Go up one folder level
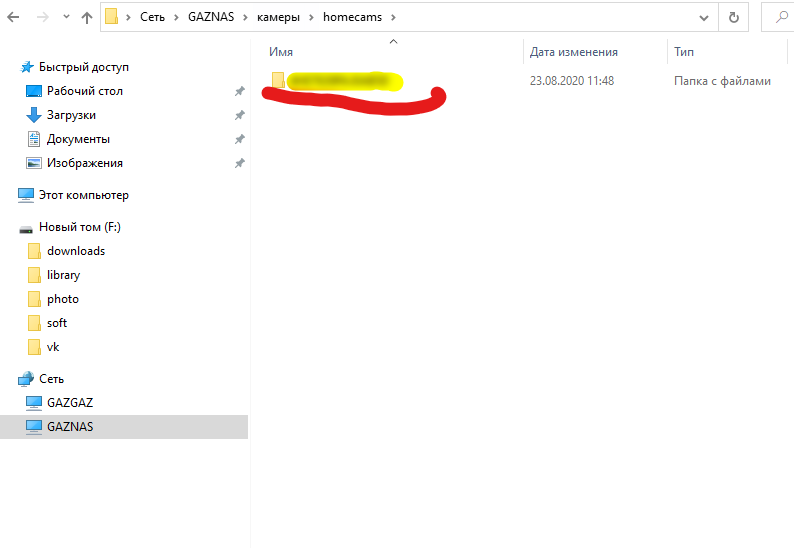 pos(87,18)
